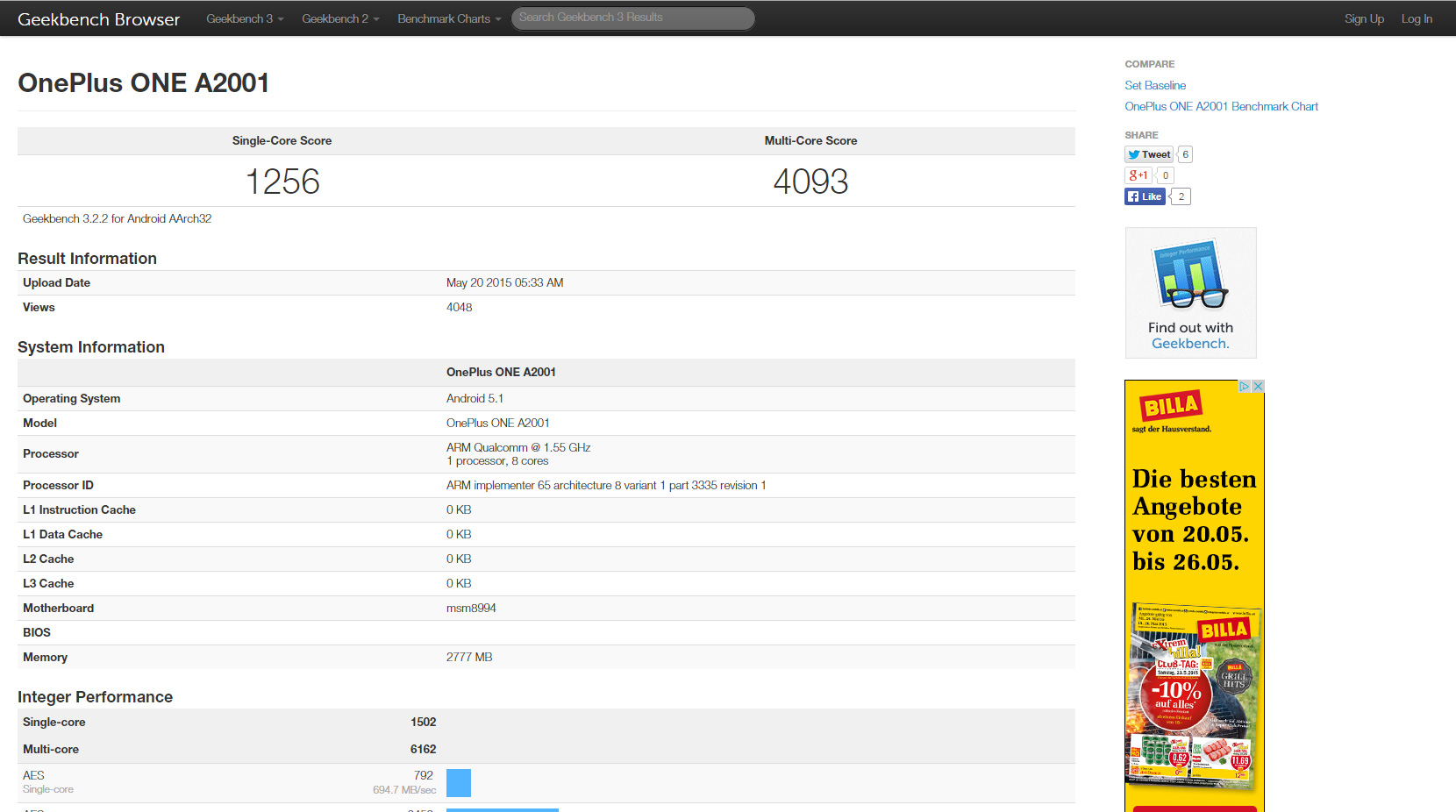Click the Model value OnePlus ONE A2001

pos(497,423)
